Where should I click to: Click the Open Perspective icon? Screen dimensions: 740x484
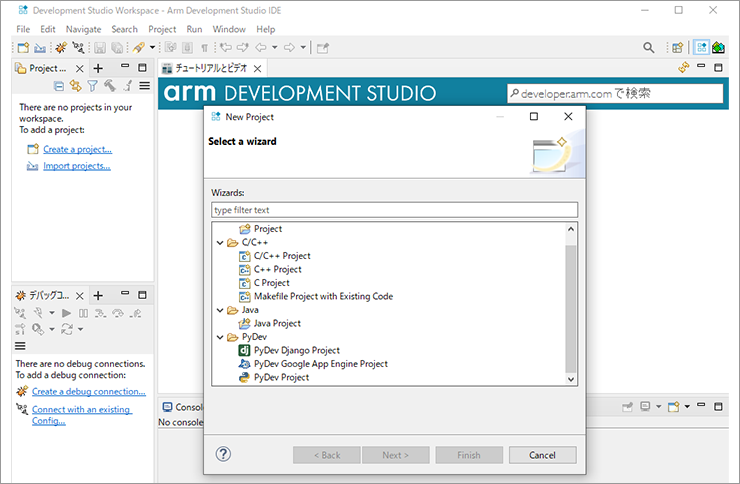(678, 48)
